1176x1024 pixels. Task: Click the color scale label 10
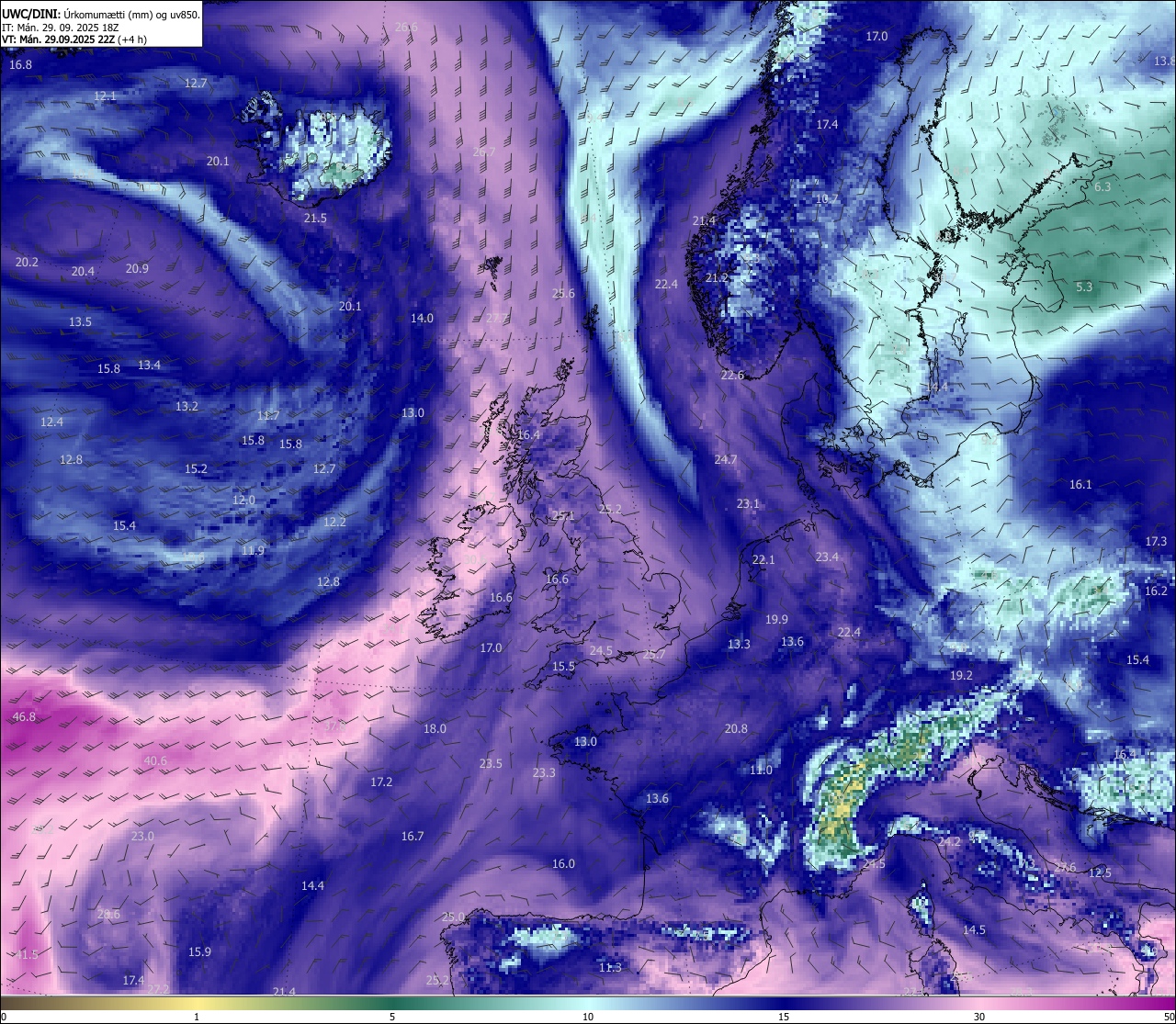pyautogui.click(x=588, y=1017)
